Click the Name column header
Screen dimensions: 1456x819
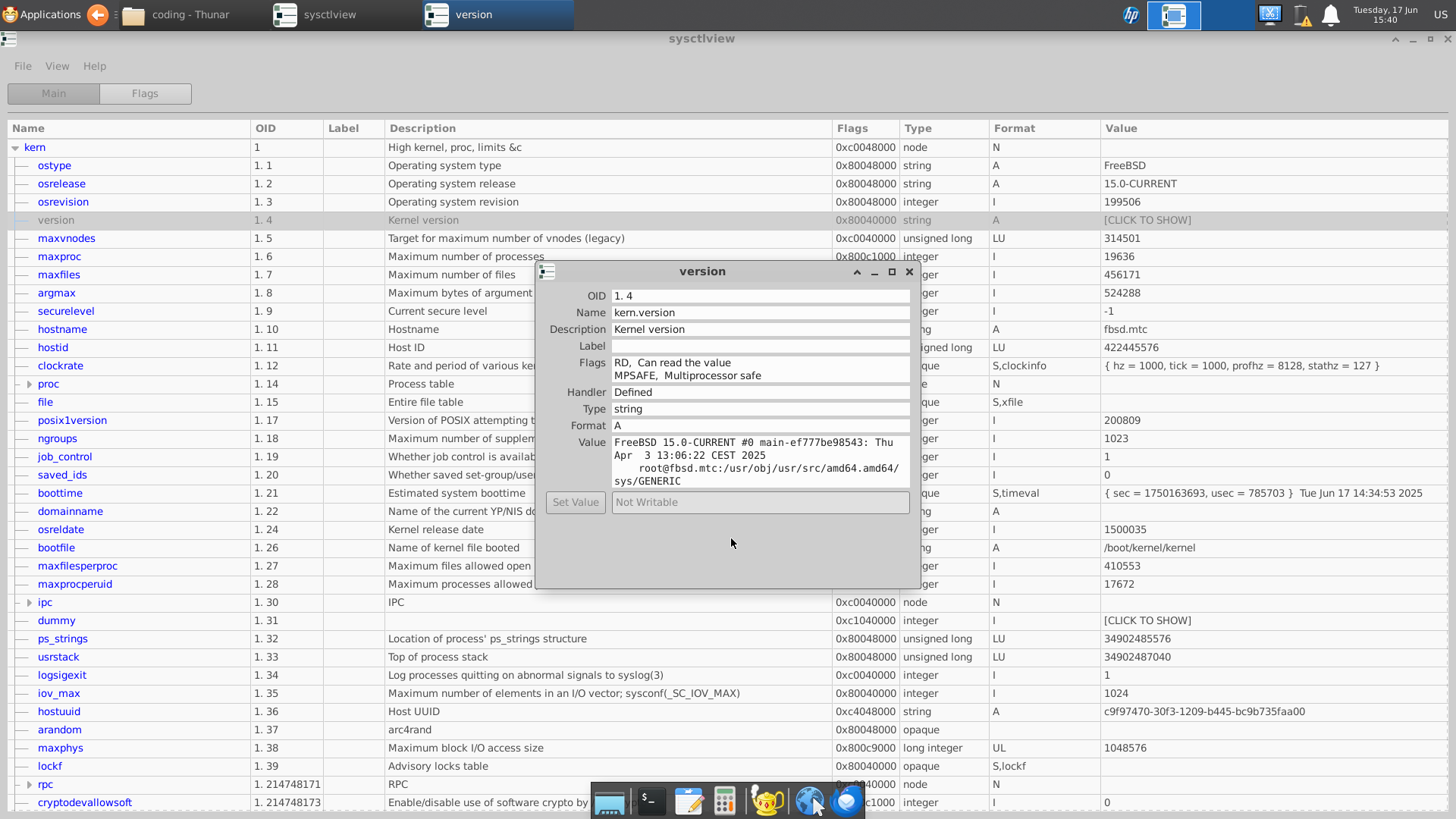(x=129, y=128)
